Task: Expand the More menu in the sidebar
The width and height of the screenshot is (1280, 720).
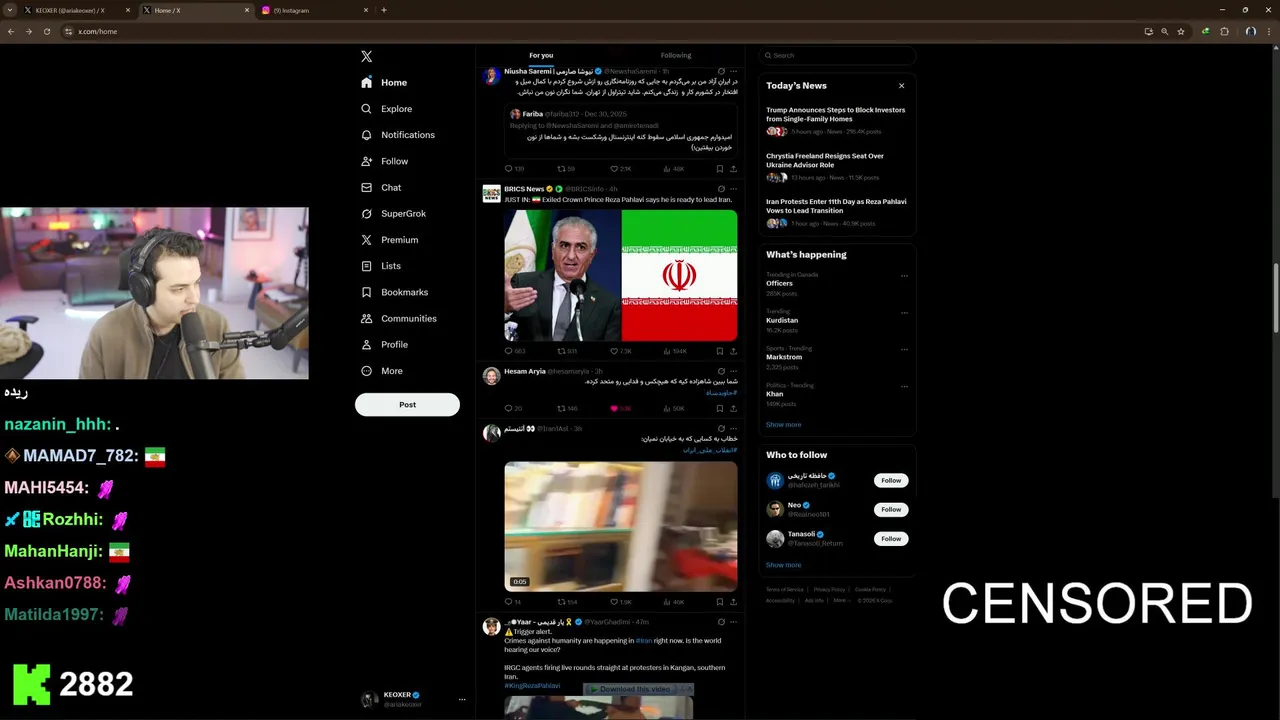Action: 381,371
